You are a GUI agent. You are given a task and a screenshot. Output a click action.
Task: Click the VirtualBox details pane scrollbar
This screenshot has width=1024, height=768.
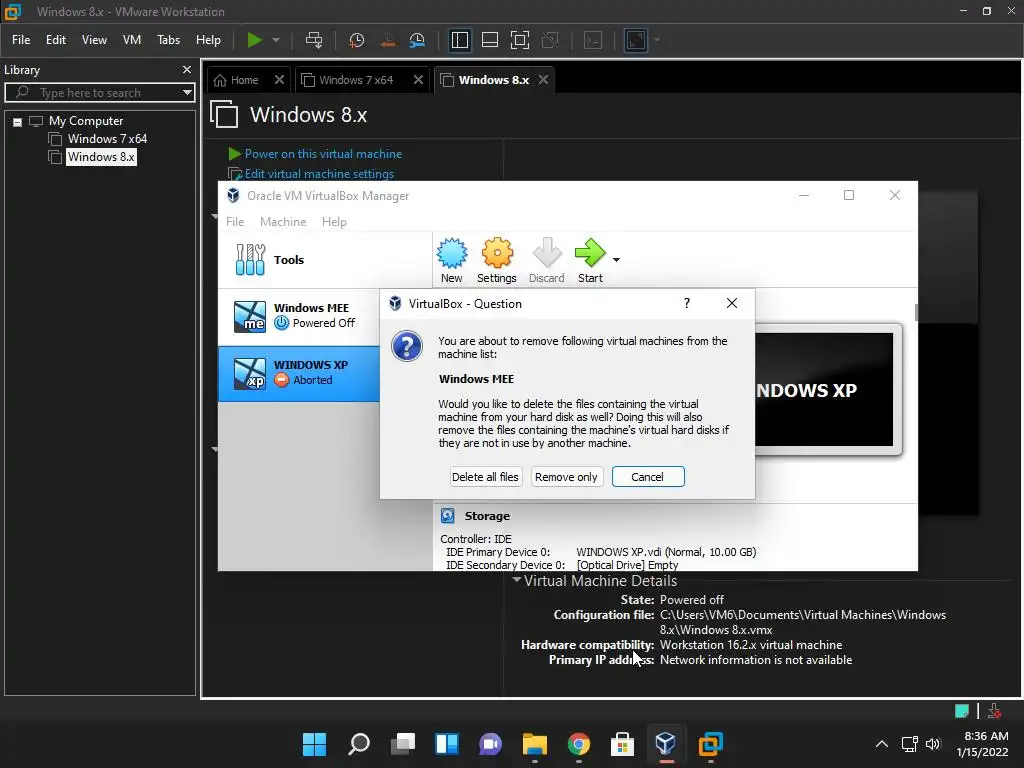coord(916,312)
